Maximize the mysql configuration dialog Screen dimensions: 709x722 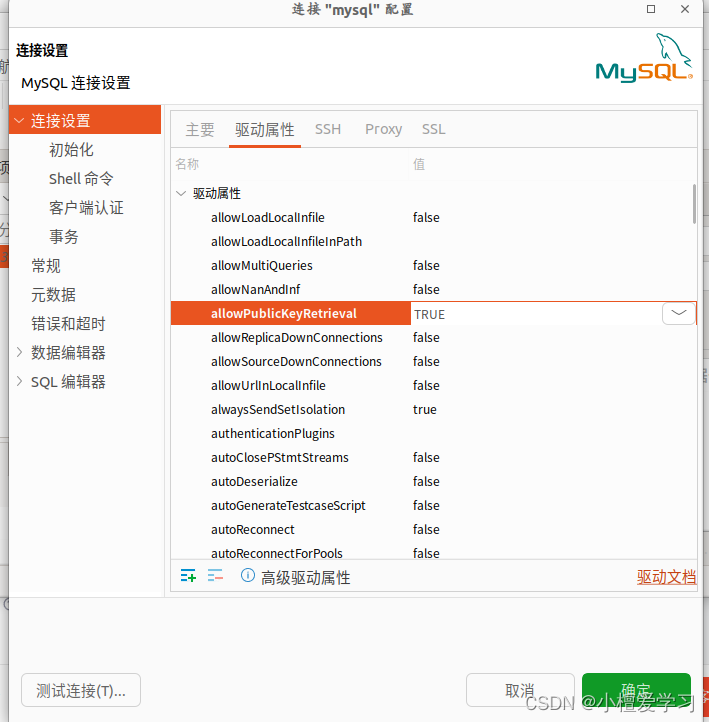point(651,9)
